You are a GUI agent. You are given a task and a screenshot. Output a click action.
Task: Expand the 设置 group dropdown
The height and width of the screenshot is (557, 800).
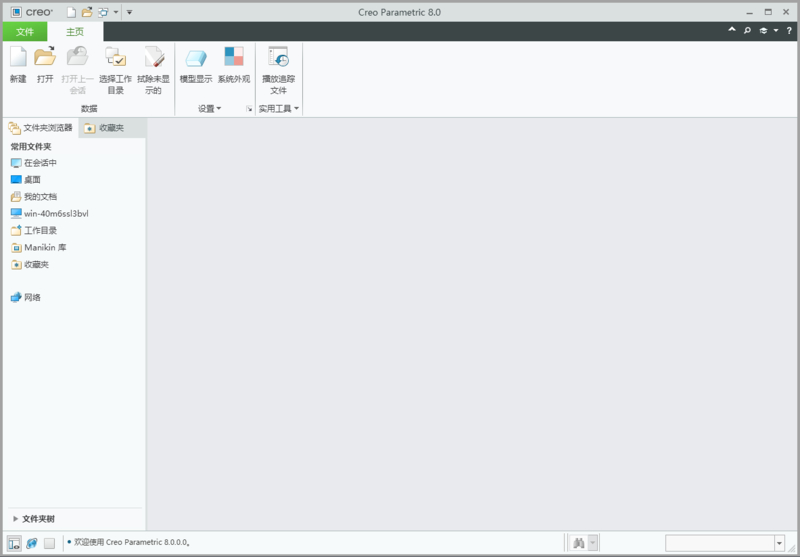(210, 109)
